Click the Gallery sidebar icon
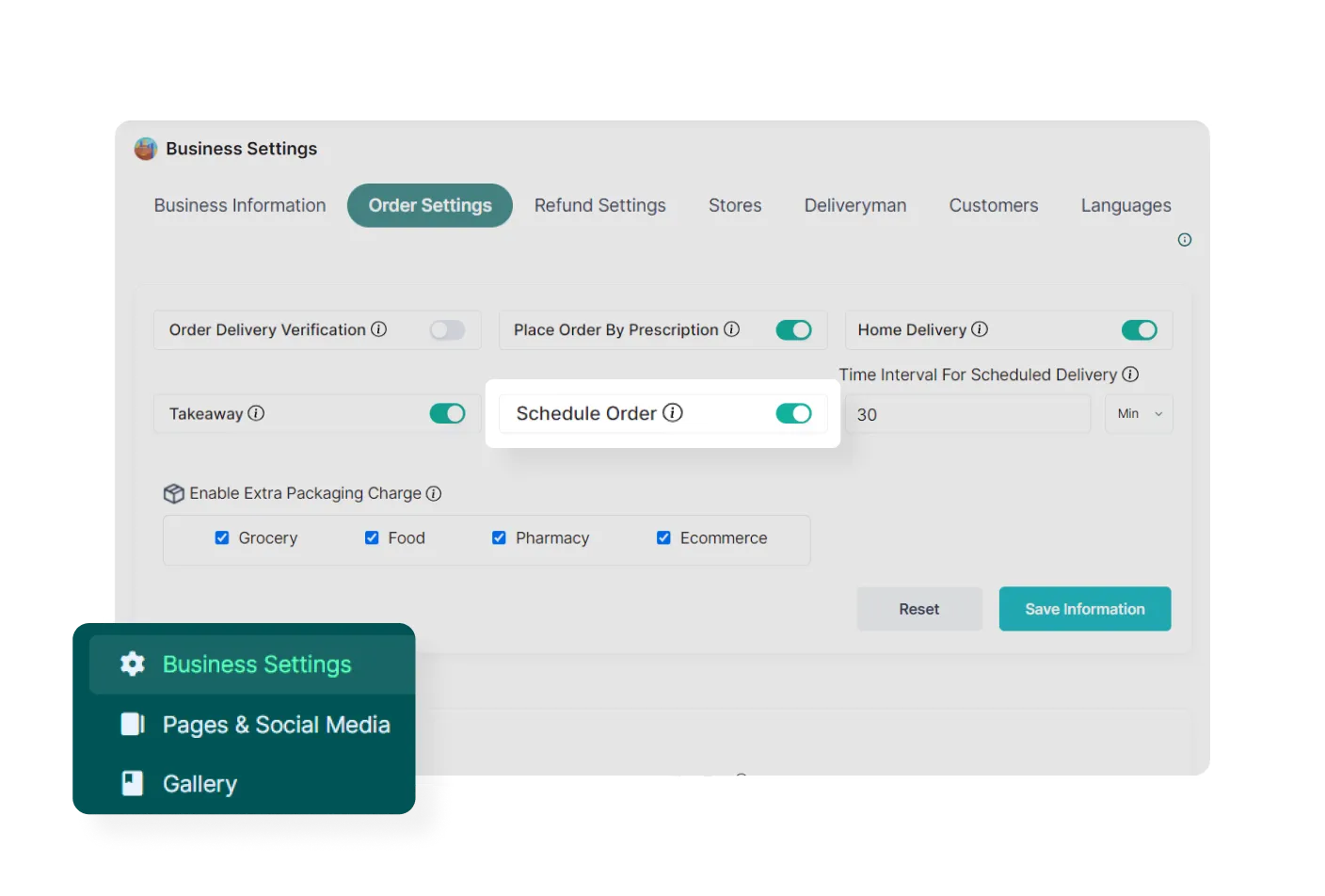 coord(133,783)
